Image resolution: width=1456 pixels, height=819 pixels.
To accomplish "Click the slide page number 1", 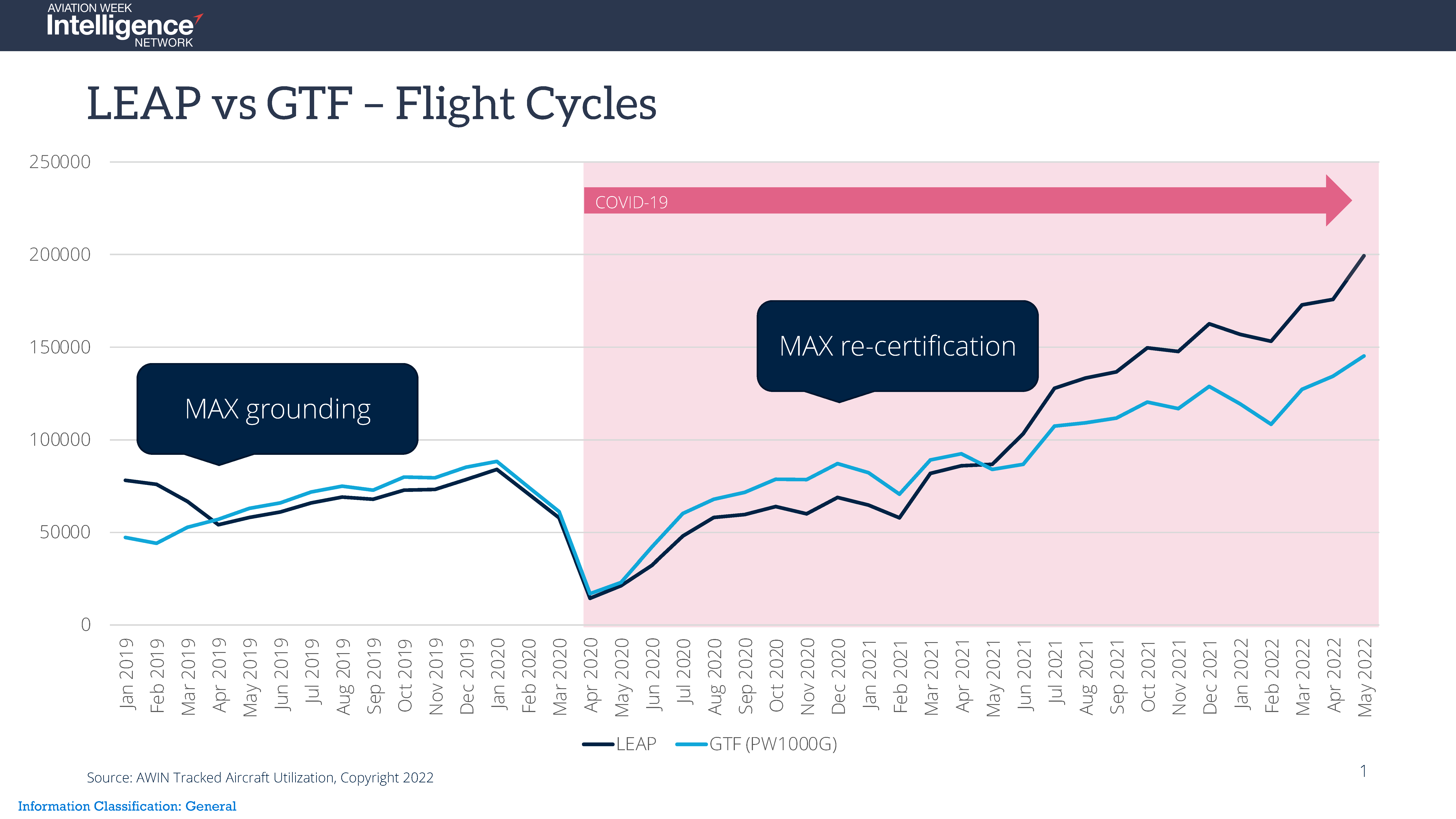I will tap(1363, 771).
